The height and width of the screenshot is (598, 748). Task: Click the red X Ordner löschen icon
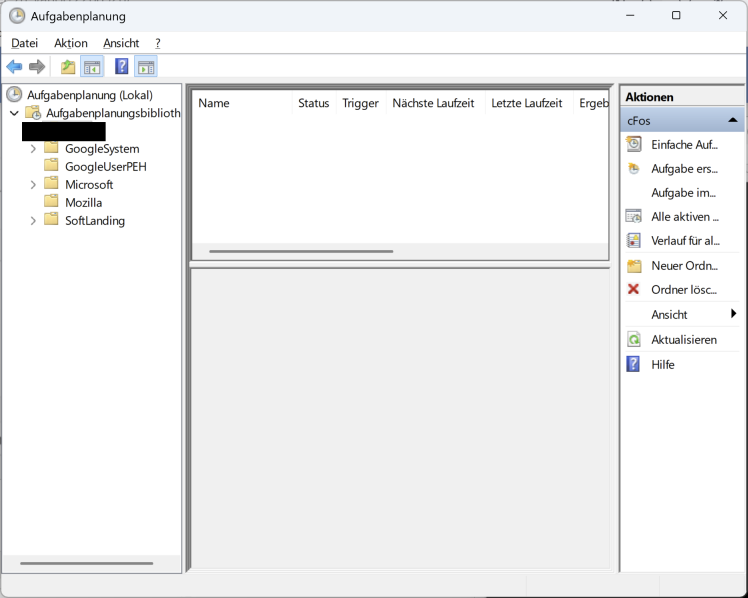click(633, 289)
